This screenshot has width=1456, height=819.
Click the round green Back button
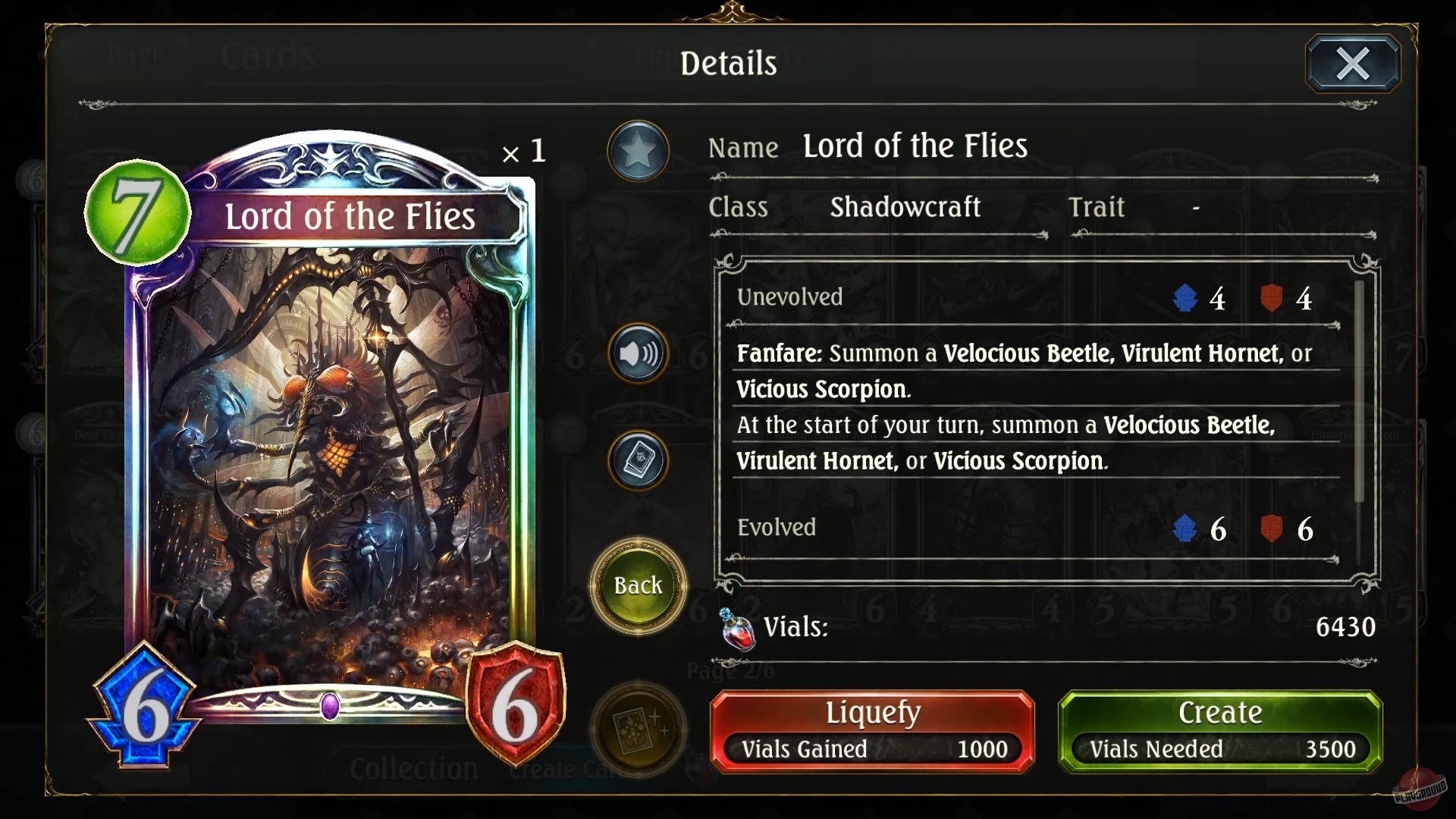pos(638,585)
